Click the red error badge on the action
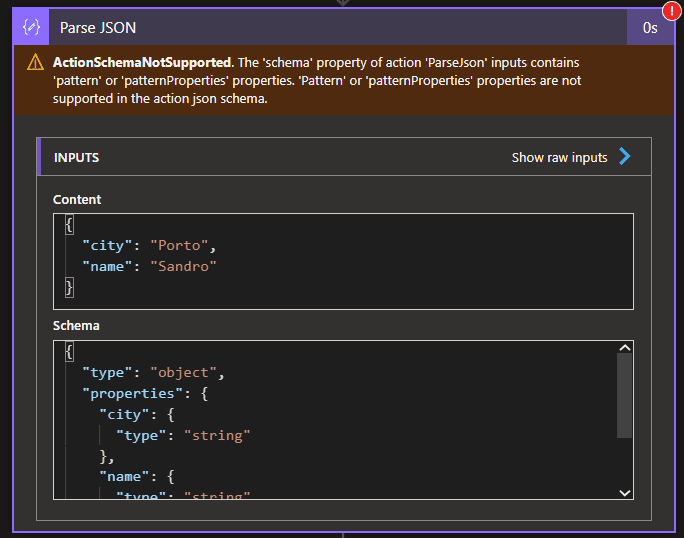The image size is (684, 538). (671, 10)
